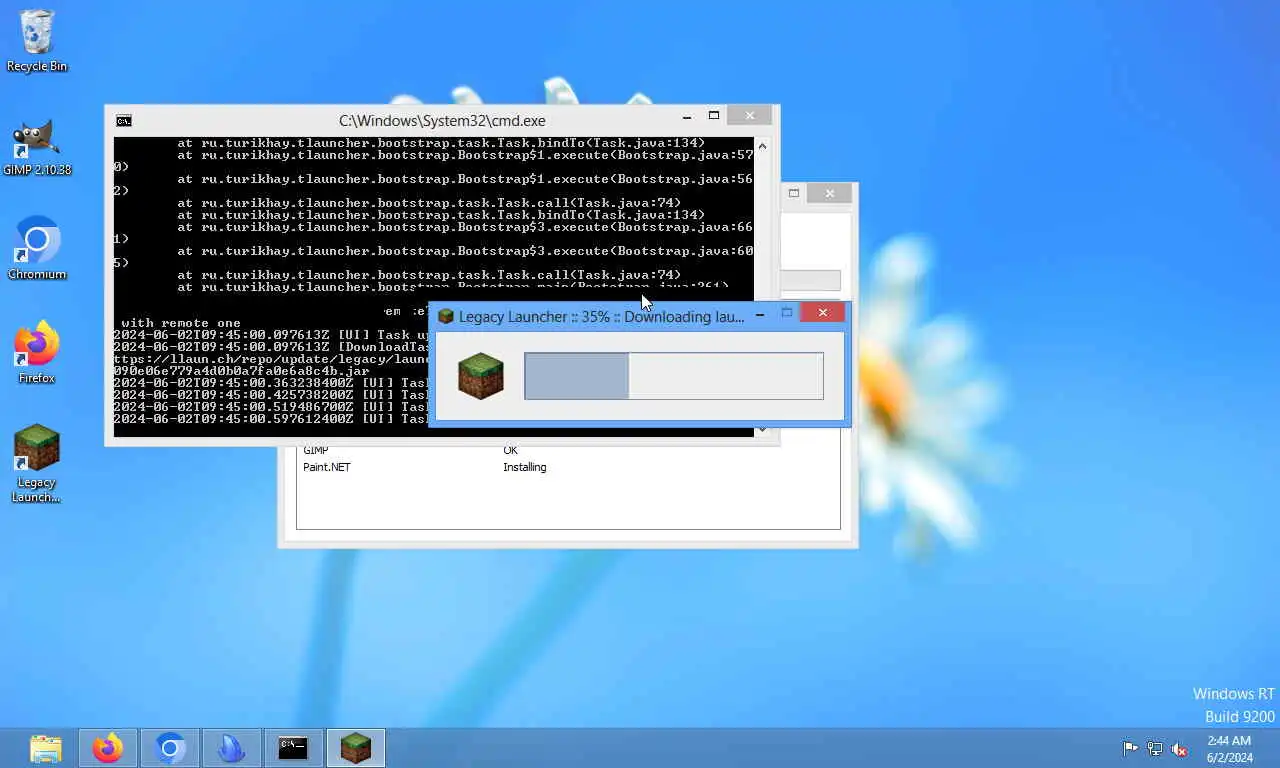Select the Chromium desktop shortcut

(x=37, y=248)
